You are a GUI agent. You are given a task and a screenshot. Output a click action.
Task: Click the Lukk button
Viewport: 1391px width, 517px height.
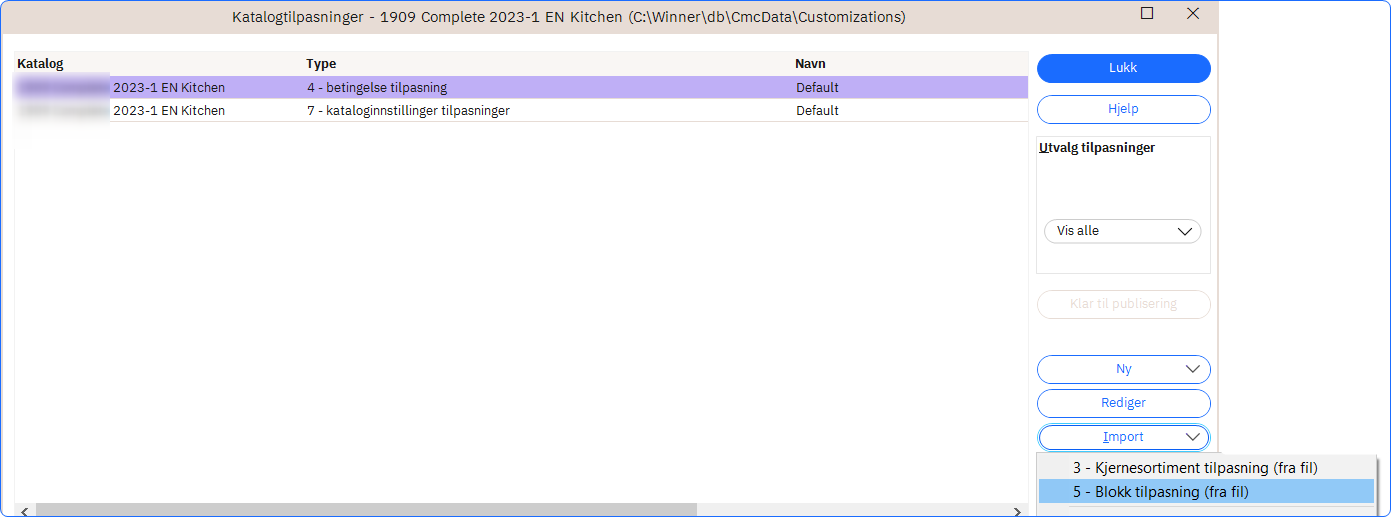click(x=1123, y=68)
